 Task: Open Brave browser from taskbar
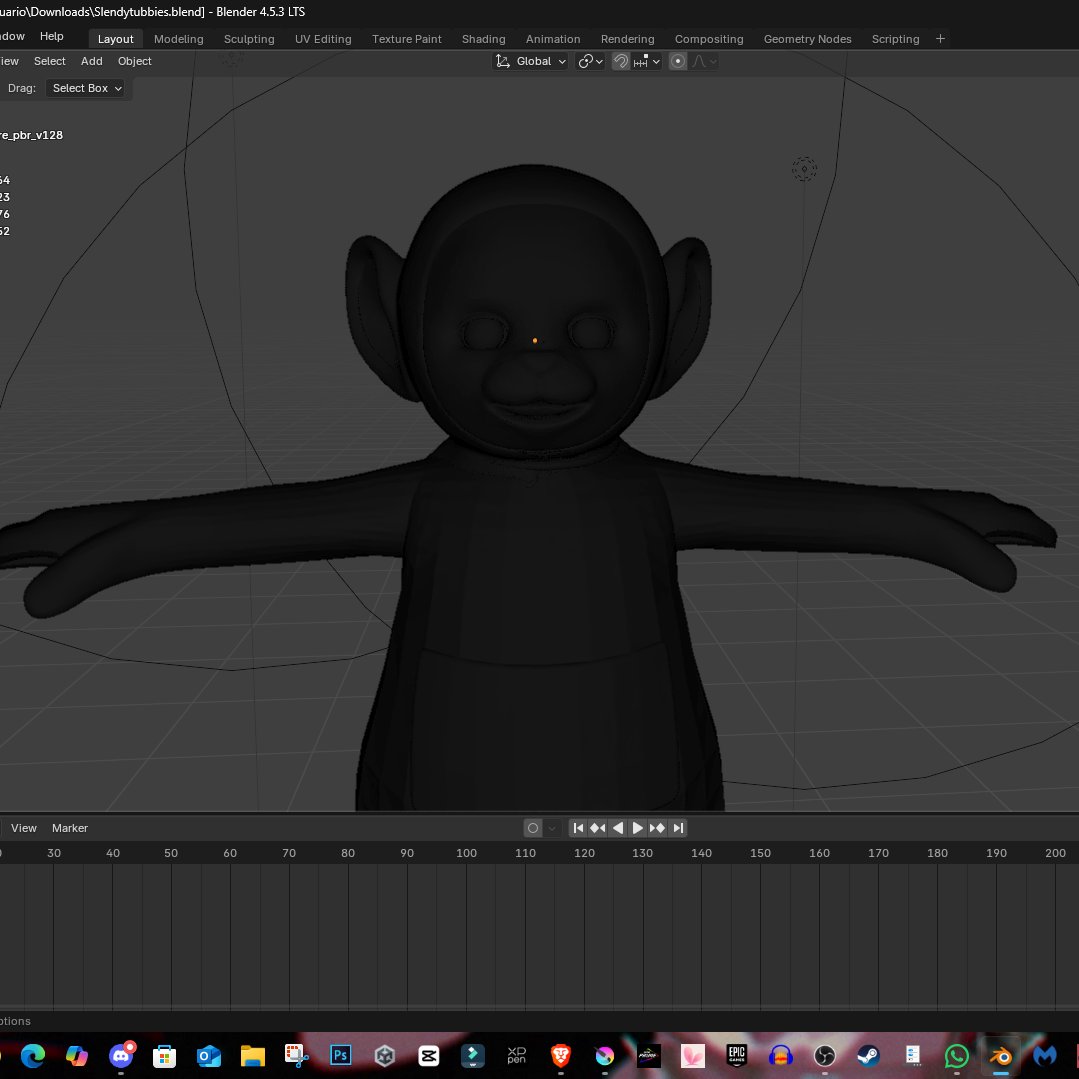click(561, 1055)
